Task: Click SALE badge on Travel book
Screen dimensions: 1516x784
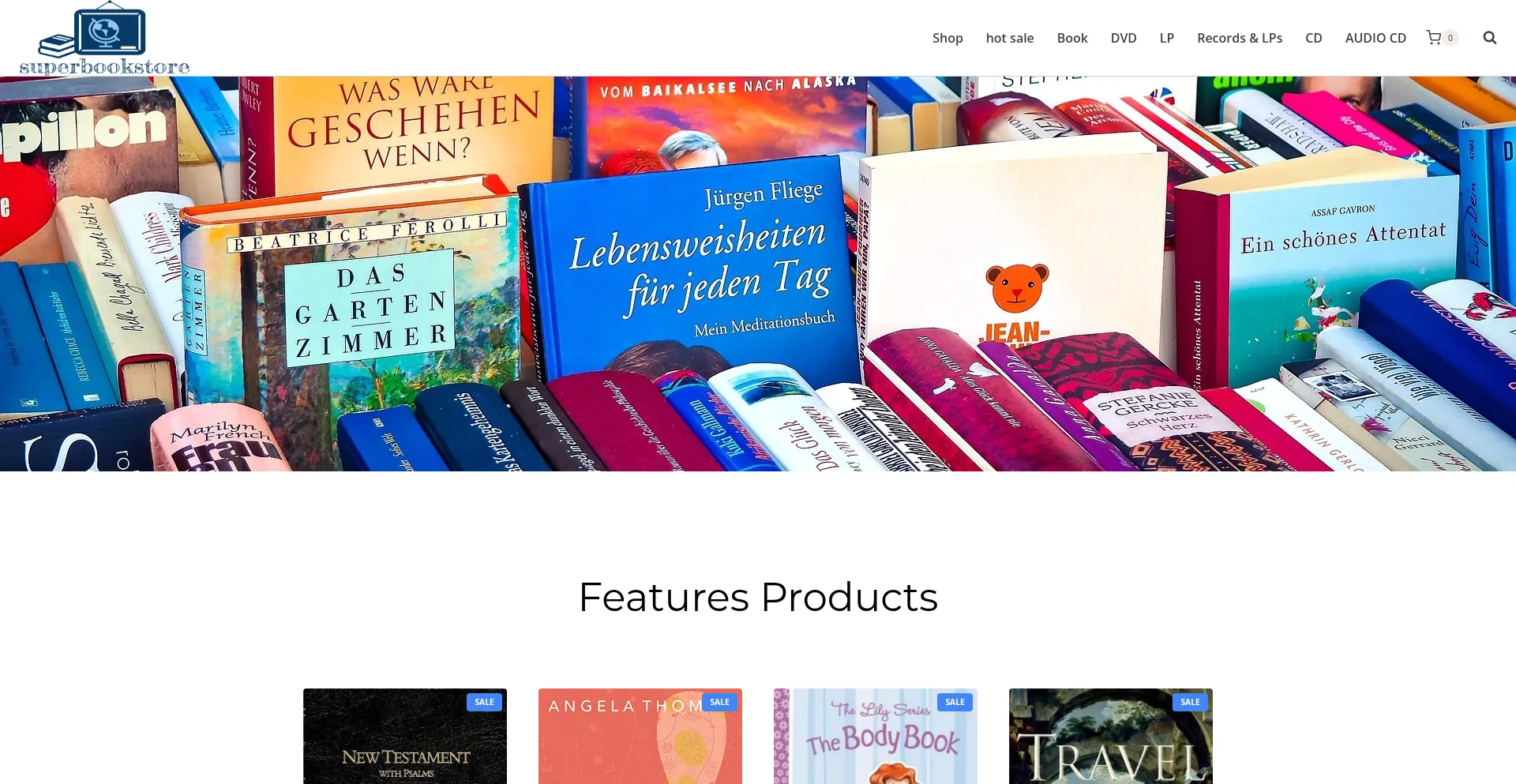Action: pyautogui.click(x=1190, y=702)
